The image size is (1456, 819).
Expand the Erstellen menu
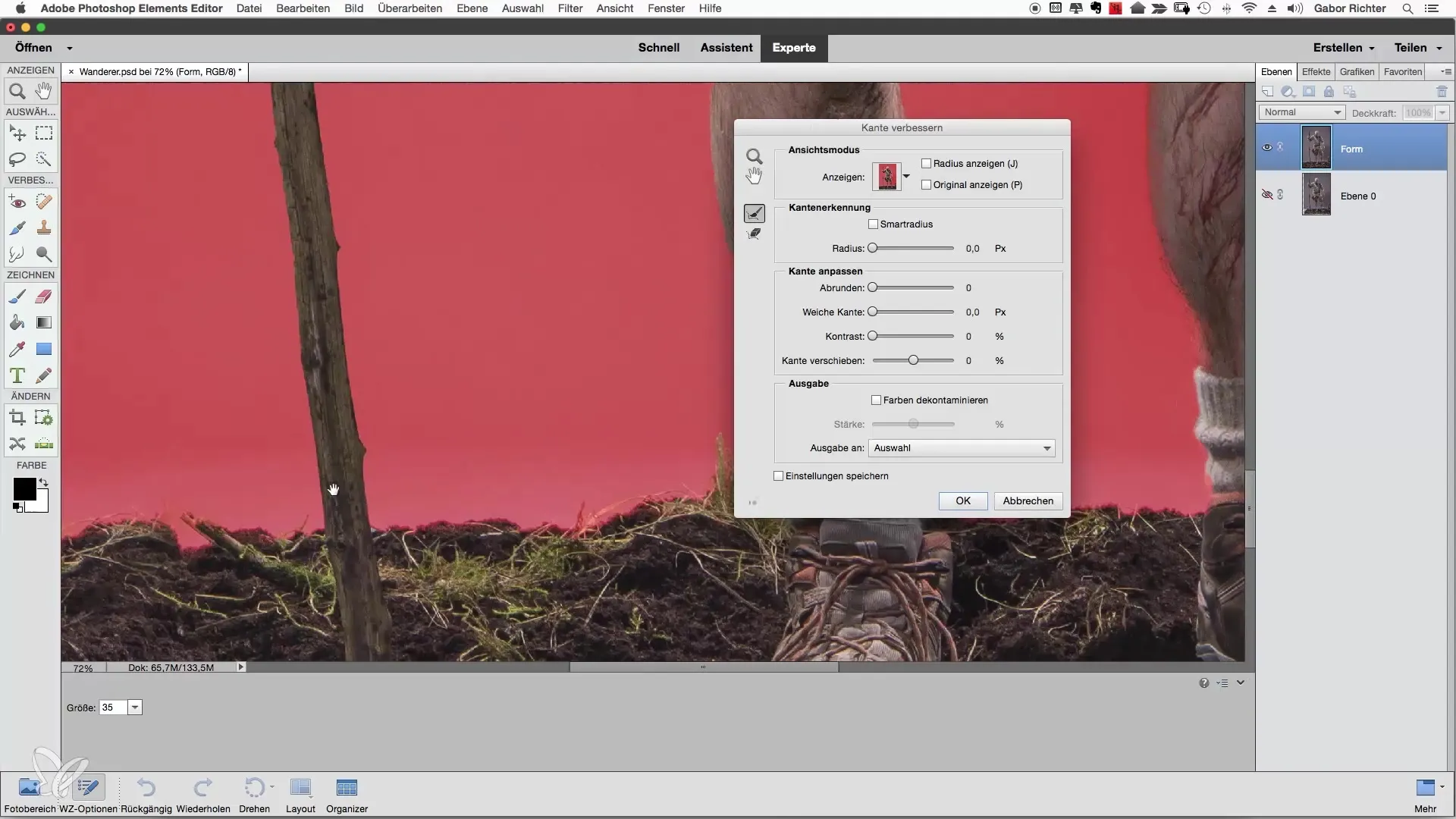click(1344, 48)
